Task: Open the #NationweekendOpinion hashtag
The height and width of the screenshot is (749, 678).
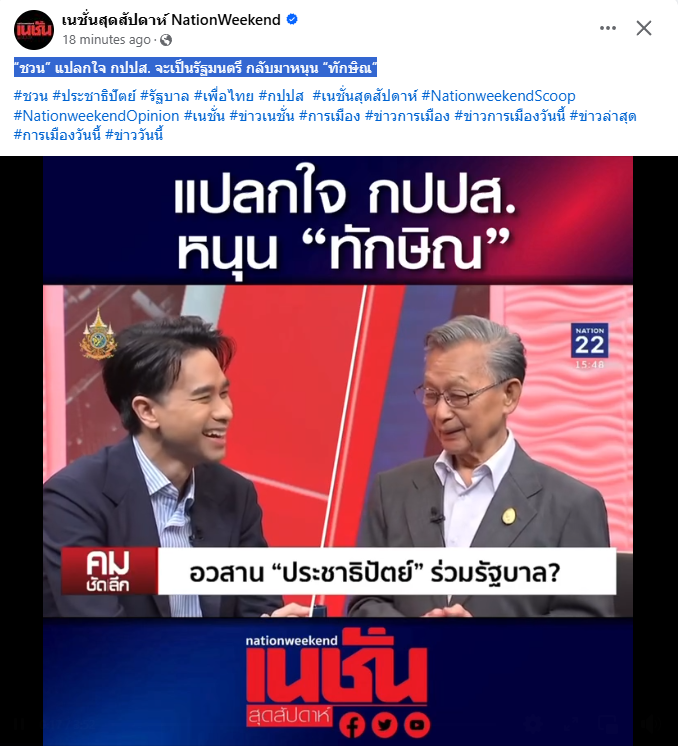Action: 97,116
